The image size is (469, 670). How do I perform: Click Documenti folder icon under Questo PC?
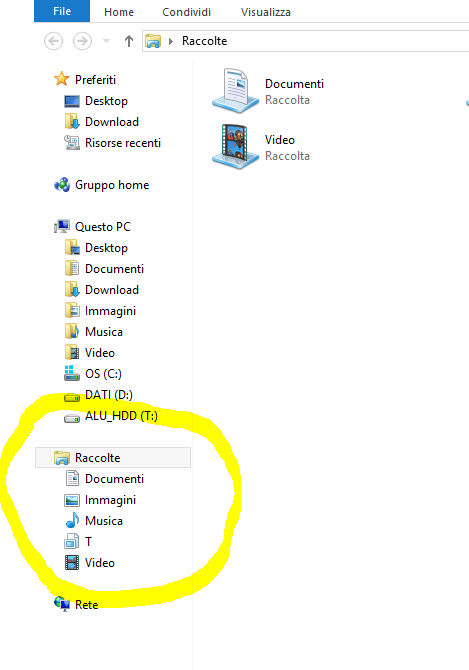click(x=72, y=268)
